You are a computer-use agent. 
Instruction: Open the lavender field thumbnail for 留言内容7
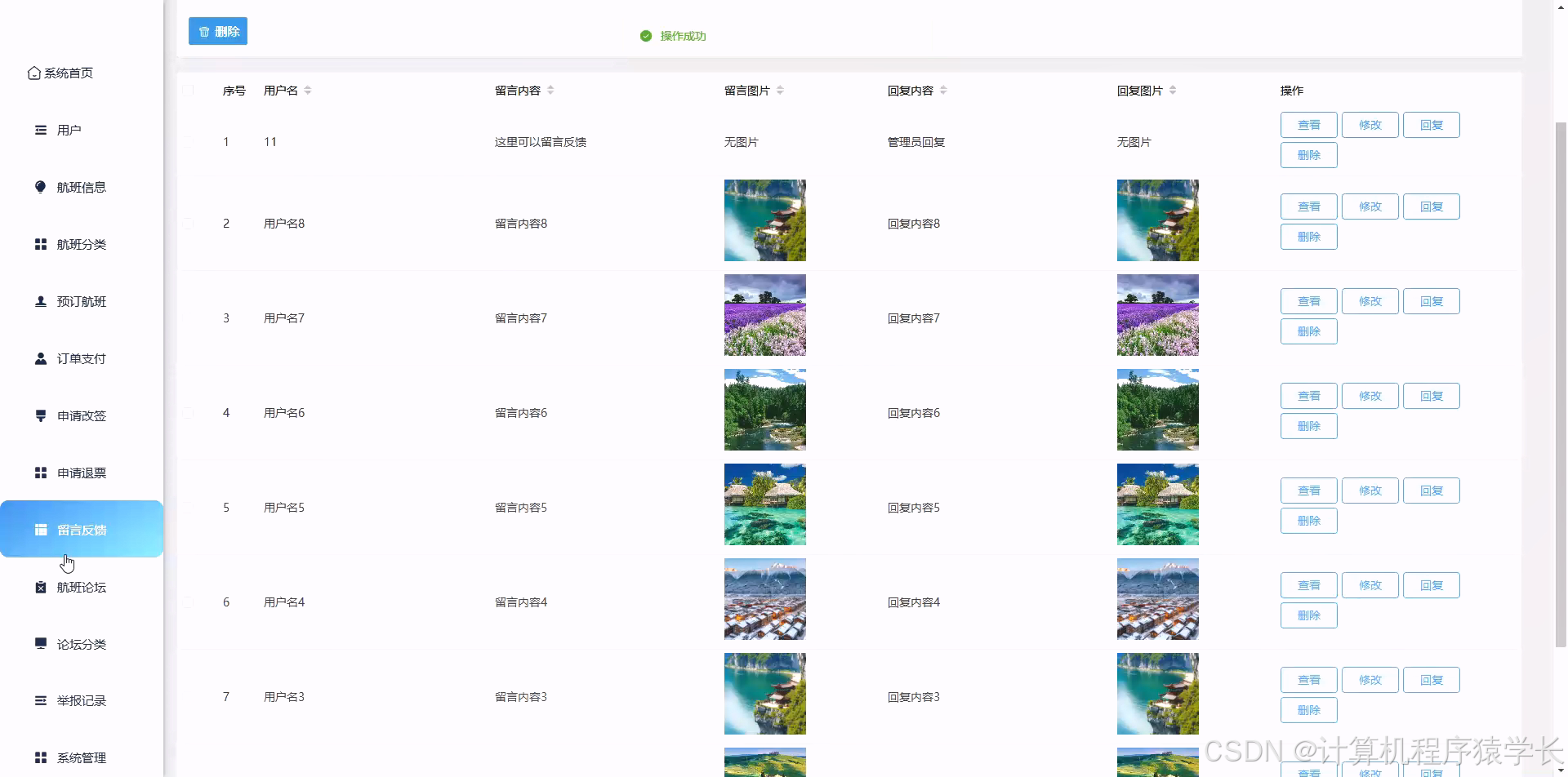(764, 314)
